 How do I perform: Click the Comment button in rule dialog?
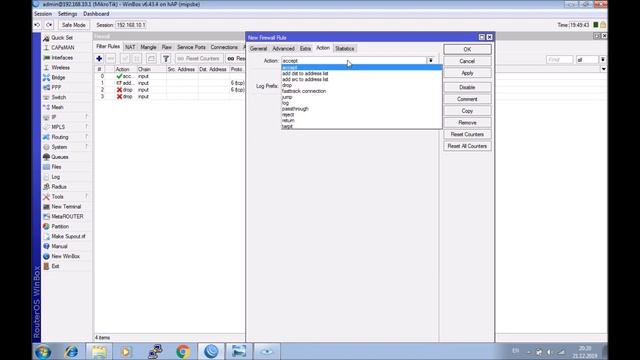(467, 99)
